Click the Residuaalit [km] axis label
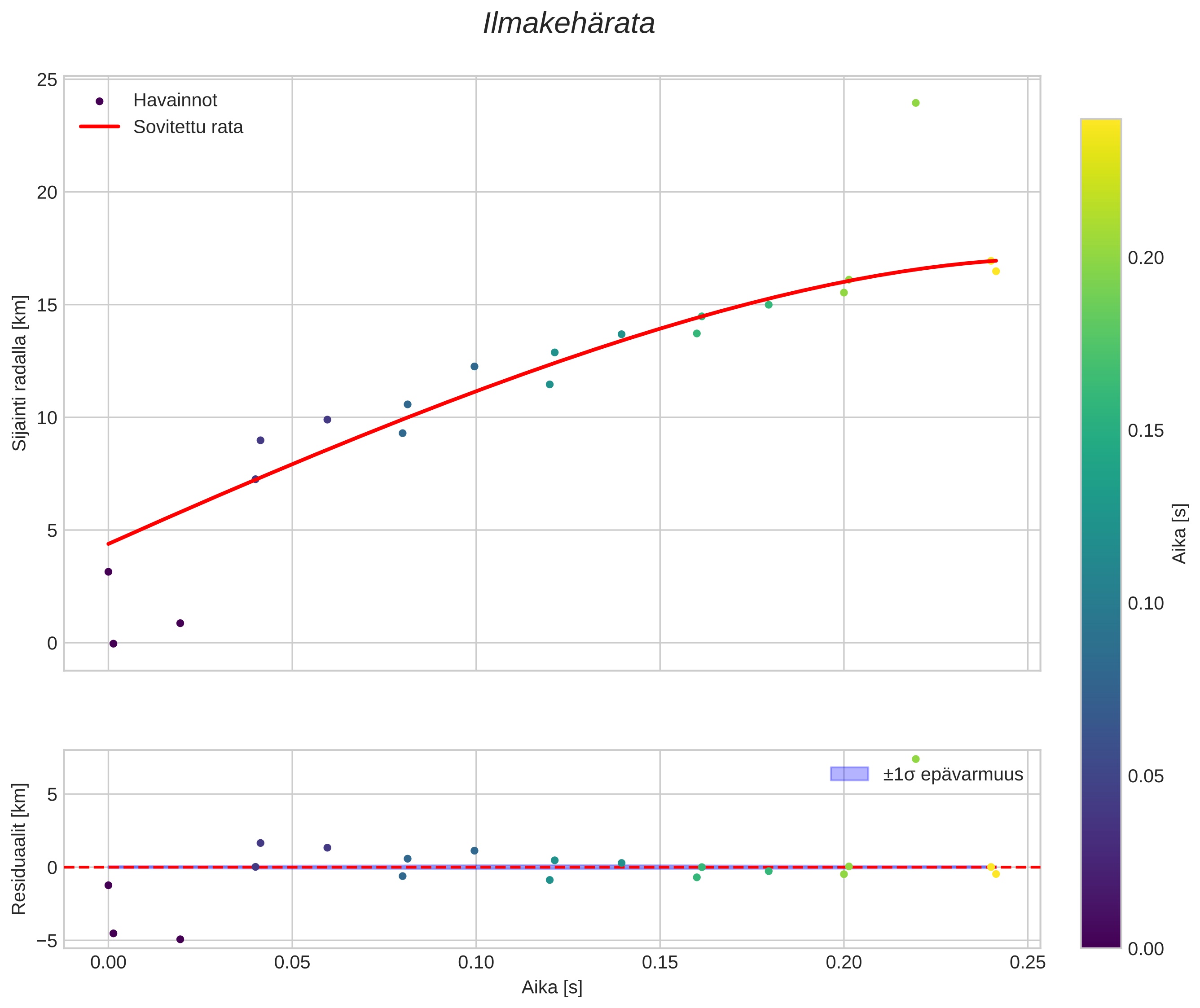 point(19,849)
